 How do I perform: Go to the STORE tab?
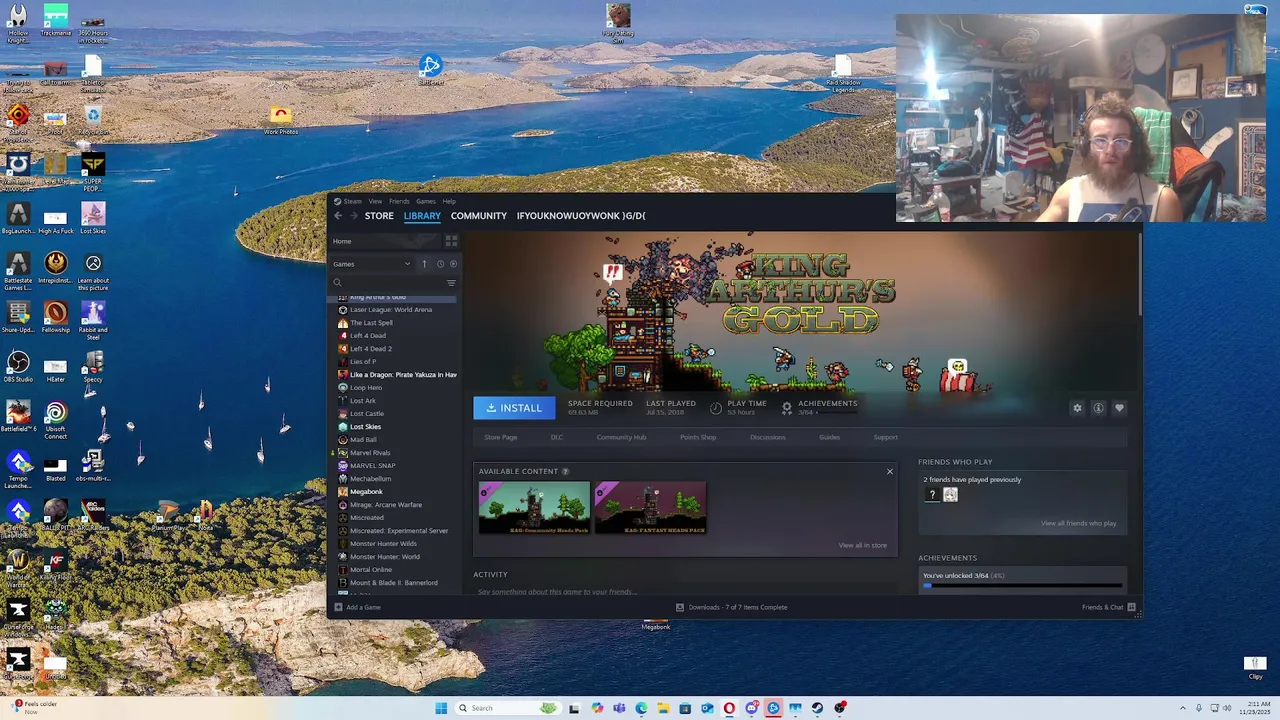point(379,216)
